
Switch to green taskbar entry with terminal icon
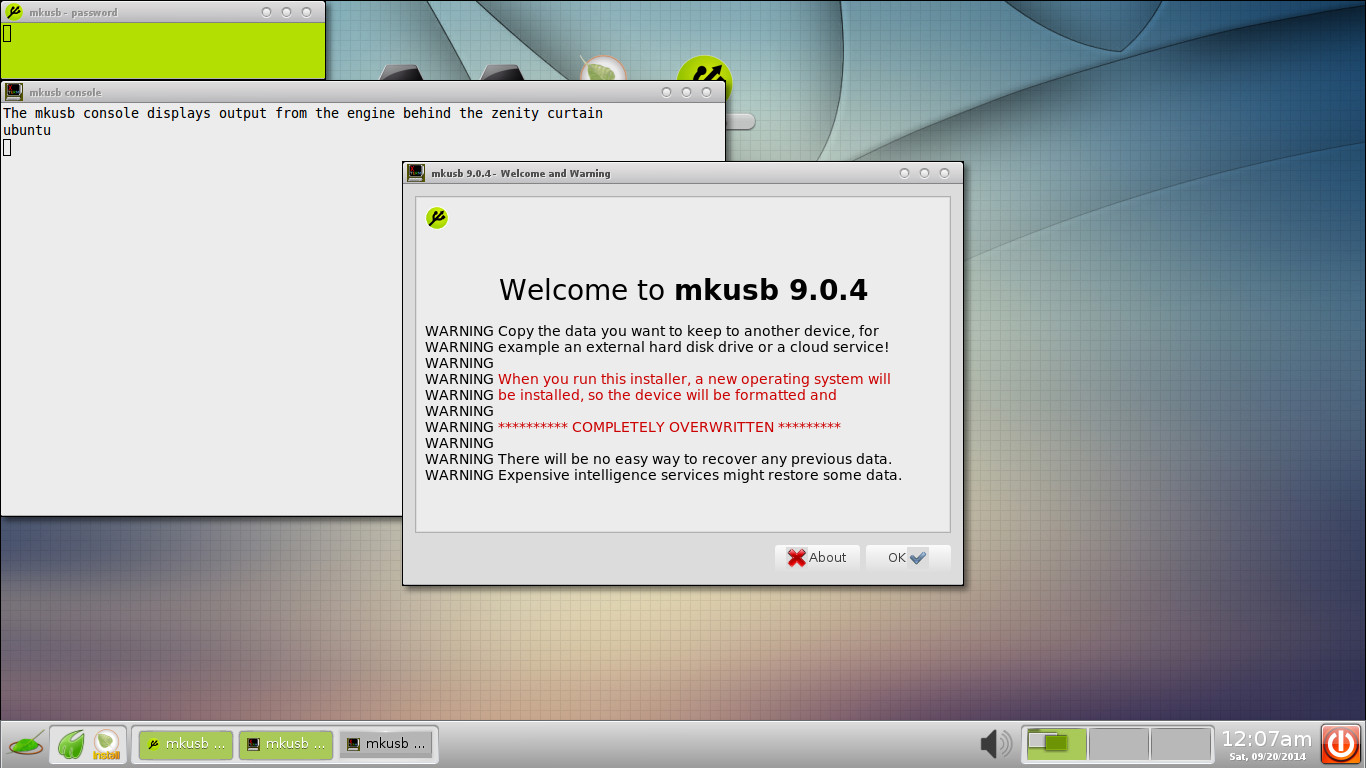point(286,744)
